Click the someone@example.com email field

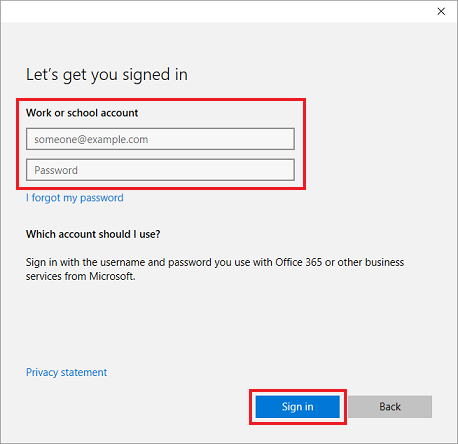(160, 139)
